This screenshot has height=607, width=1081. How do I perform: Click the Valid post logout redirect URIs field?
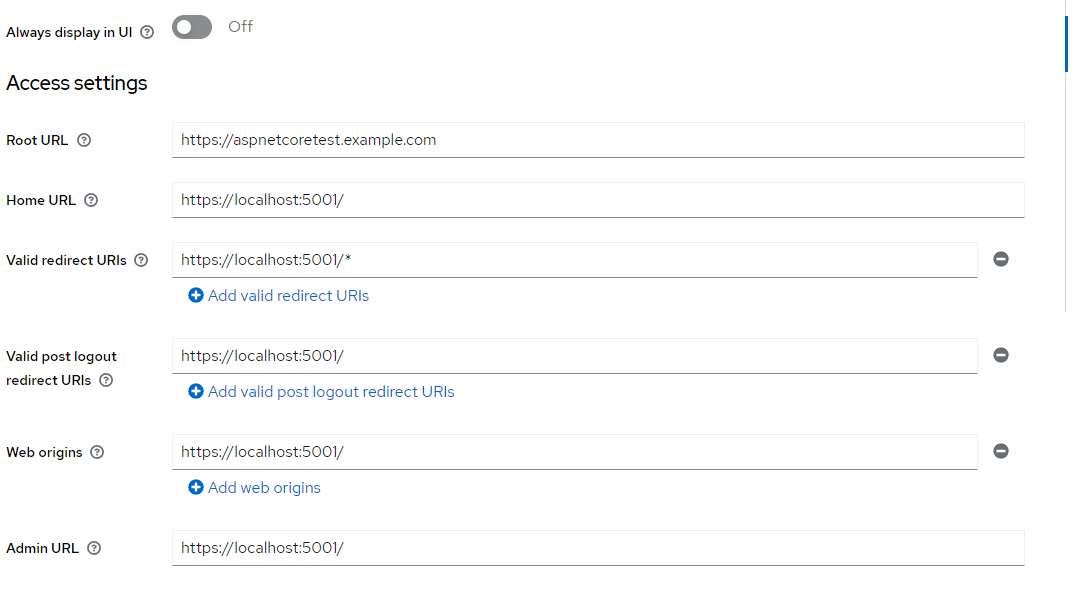pos(574,356)
